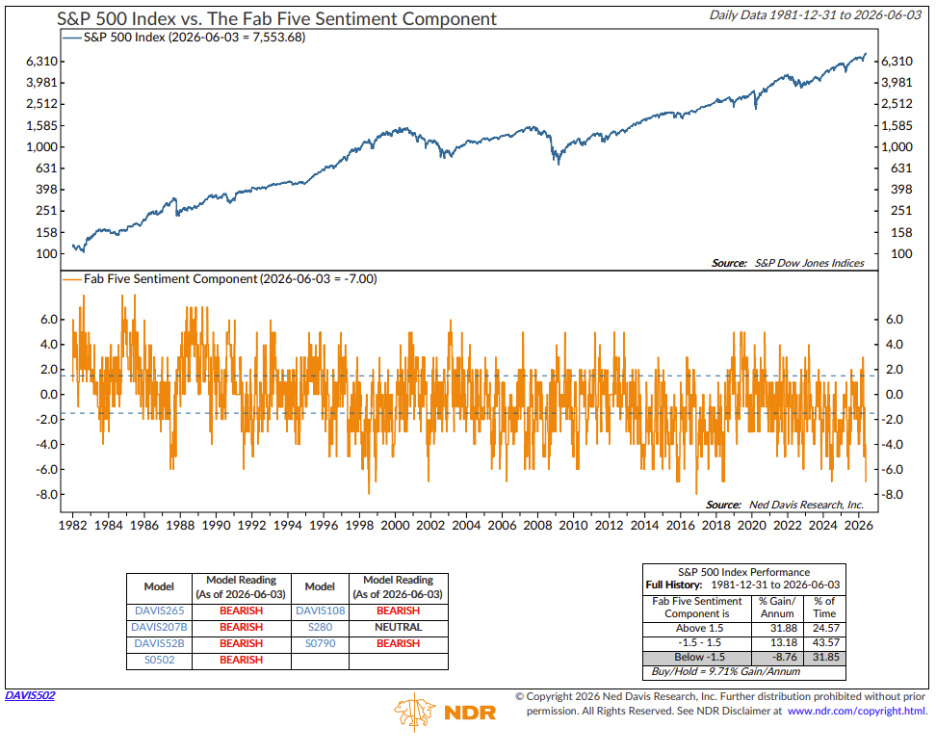Viewport: 936px width, 741px height.
Task: Click the S0790 model link
Action: pyautogui.click(x=321, y=643)
